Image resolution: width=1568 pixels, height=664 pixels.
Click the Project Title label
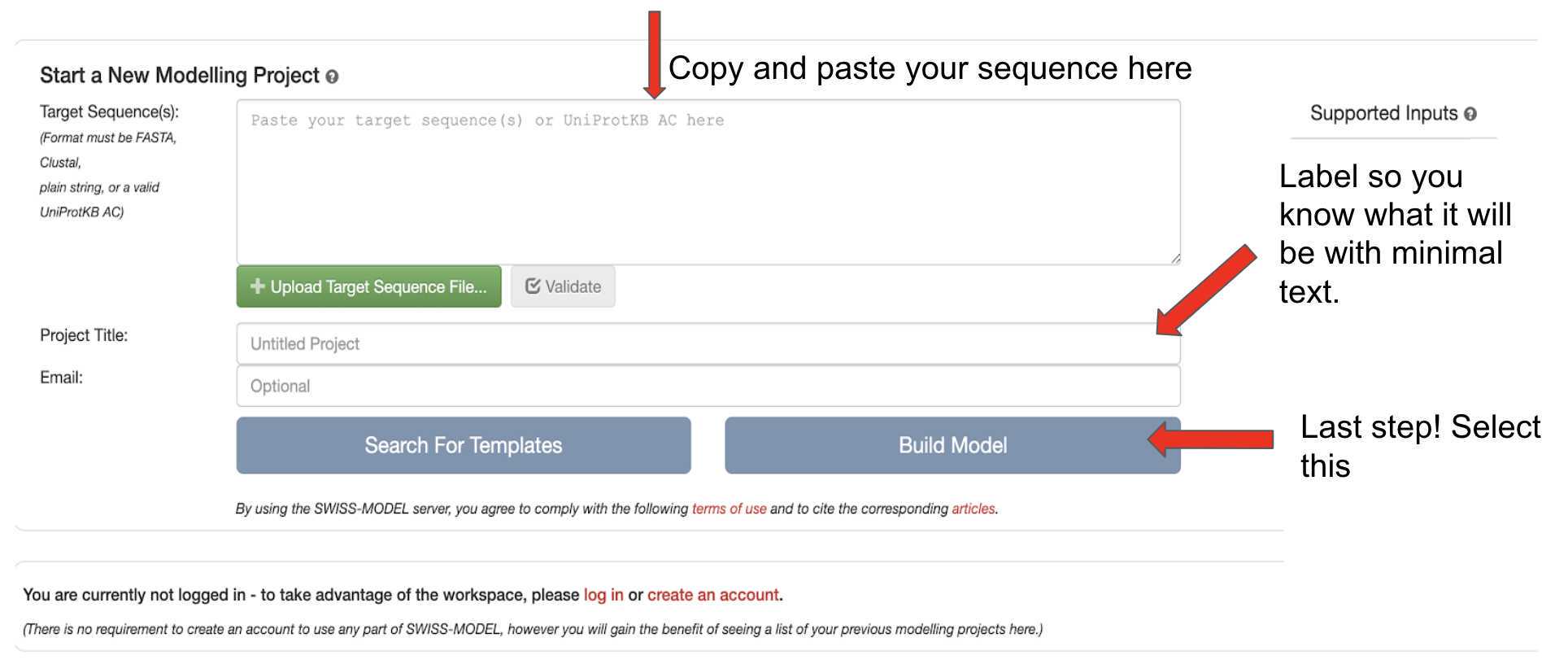(x=84, y=335)
